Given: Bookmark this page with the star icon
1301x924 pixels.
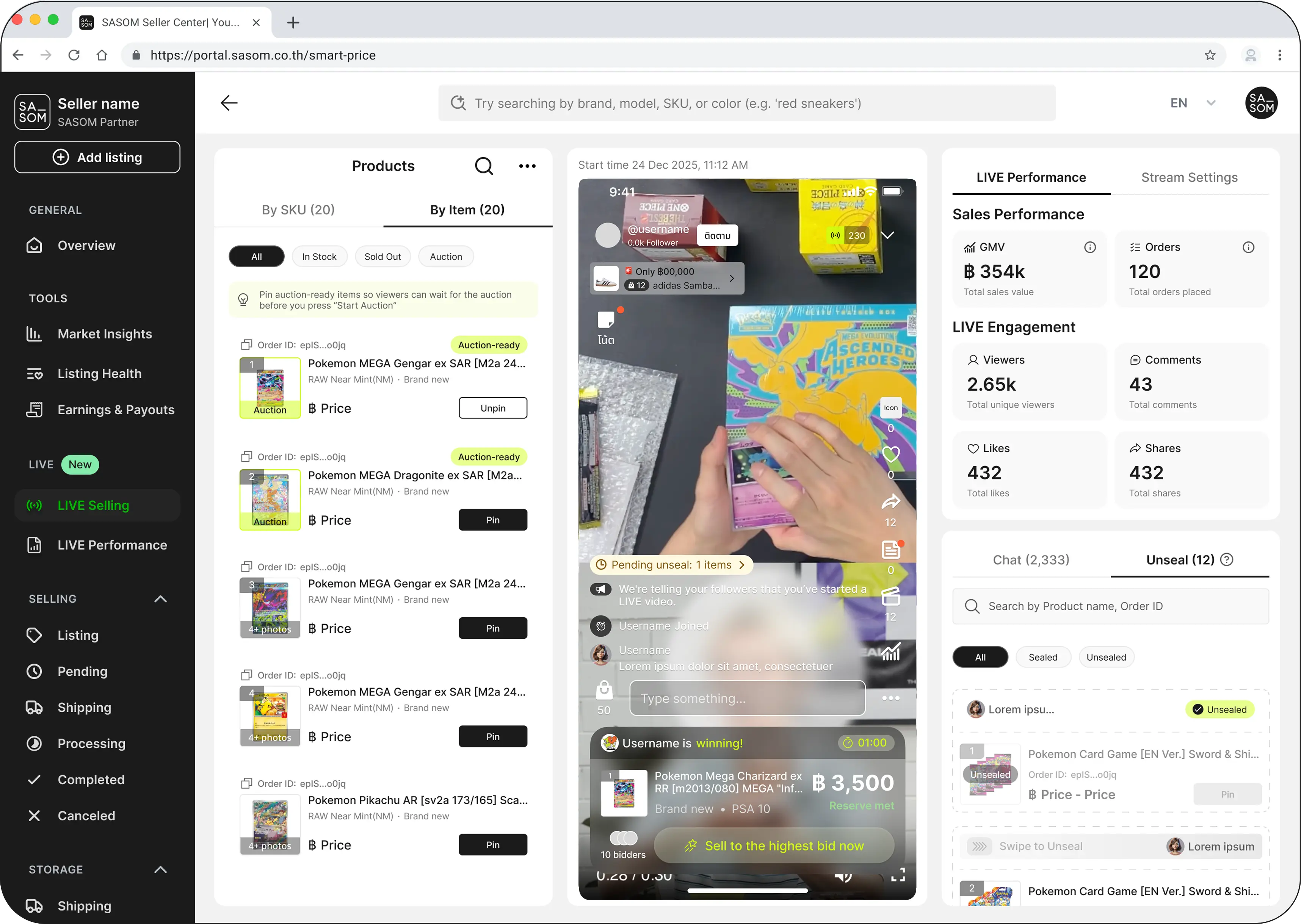Looking at the screenshot, I should click(1210, 55).
